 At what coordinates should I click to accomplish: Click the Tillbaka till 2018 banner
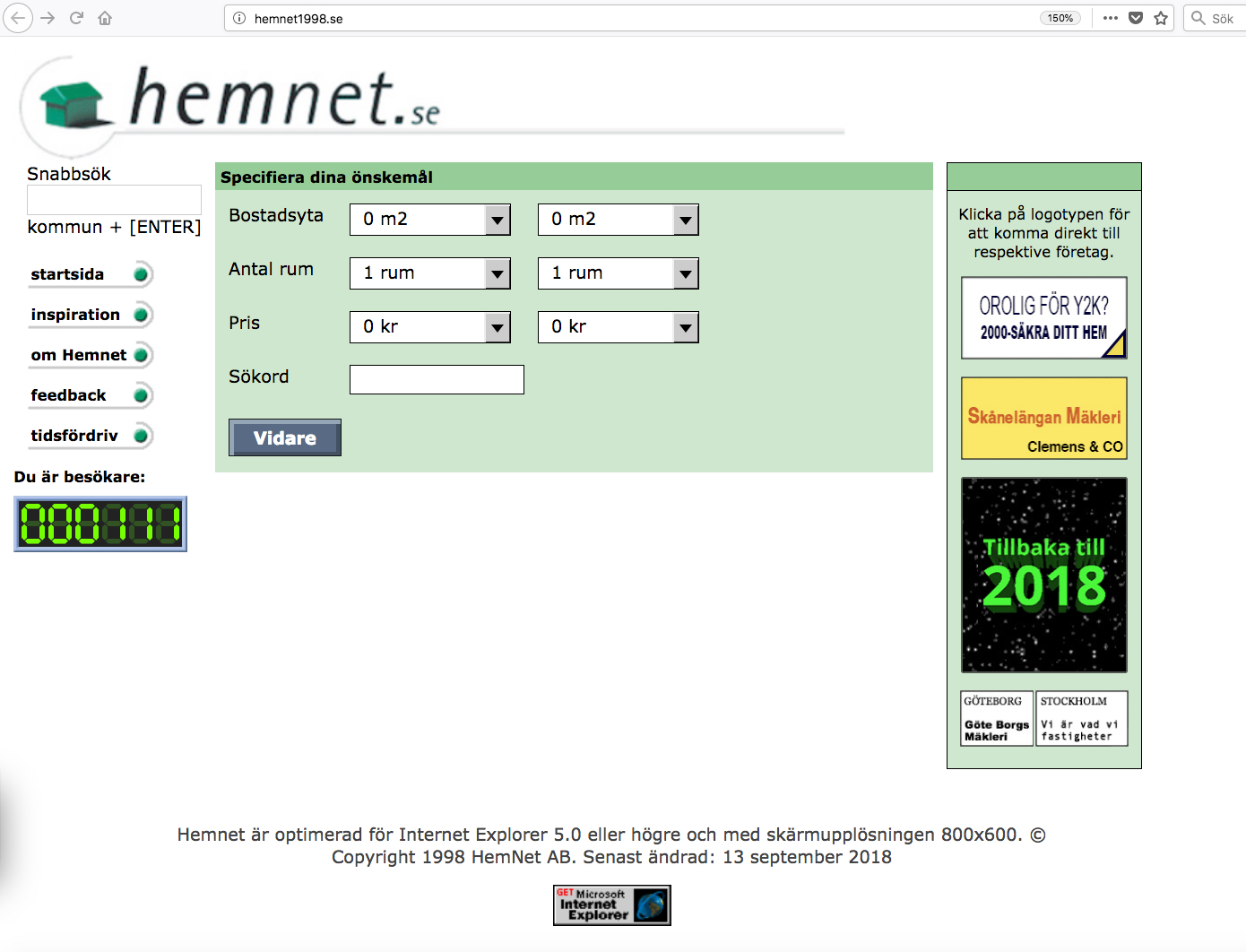pyautogui.click(x=1043, y=575)
